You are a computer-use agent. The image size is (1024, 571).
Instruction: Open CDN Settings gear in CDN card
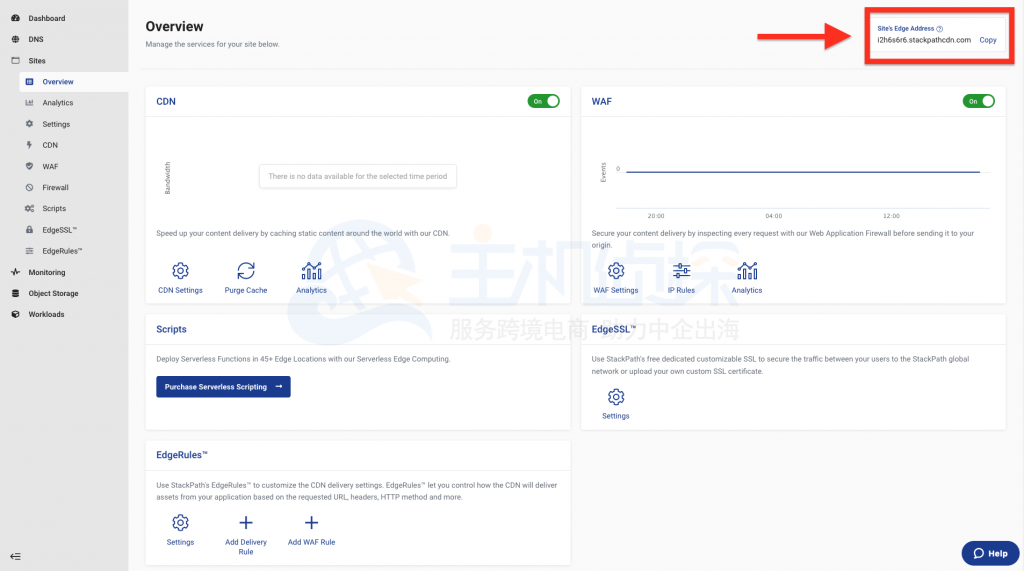click(180, 270)
